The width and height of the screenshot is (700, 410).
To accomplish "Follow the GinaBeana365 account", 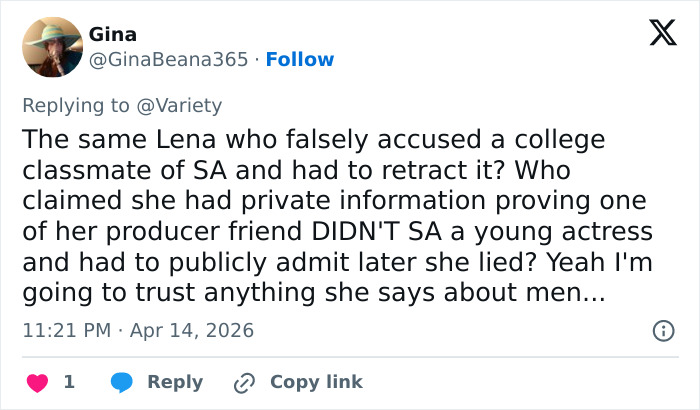I will coord(300,59).
